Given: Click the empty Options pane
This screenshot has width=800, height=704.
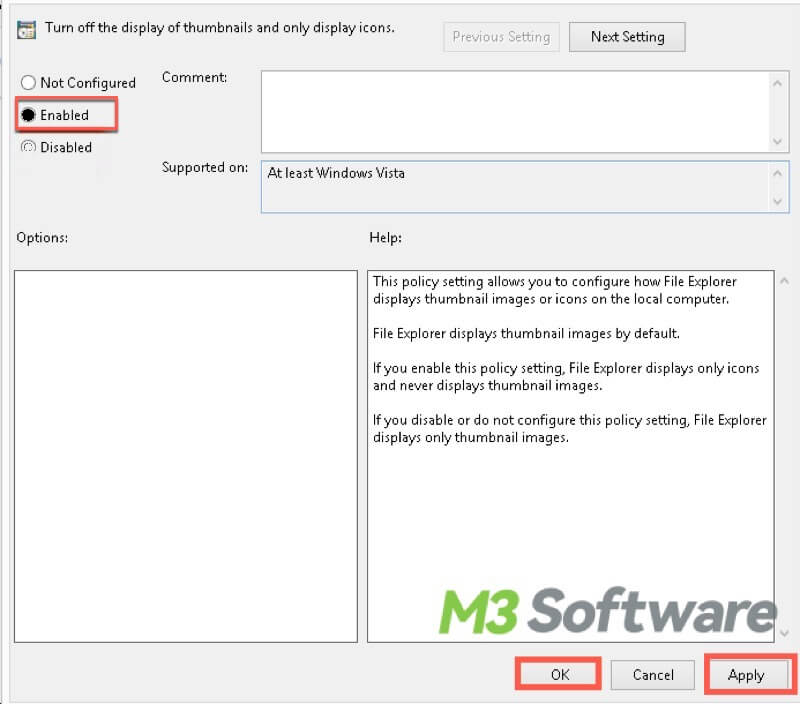Looking at the screenshot, I should [186, 456].
